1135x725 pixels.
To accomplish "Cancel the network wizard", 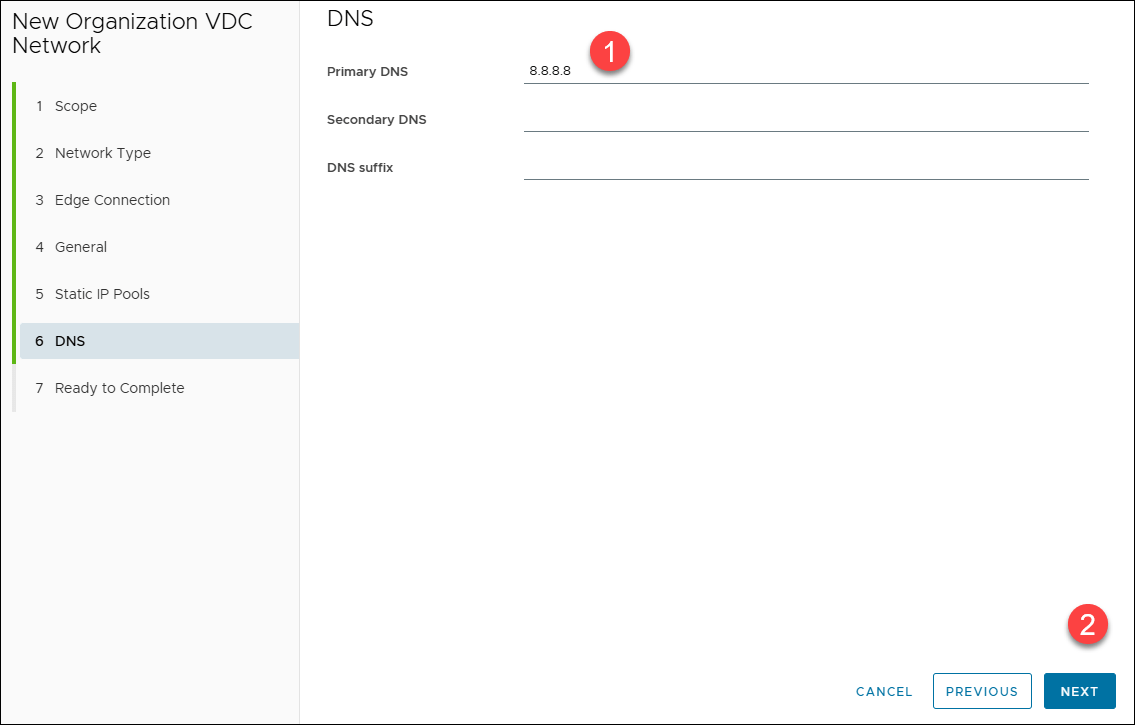I will [884, 691].
